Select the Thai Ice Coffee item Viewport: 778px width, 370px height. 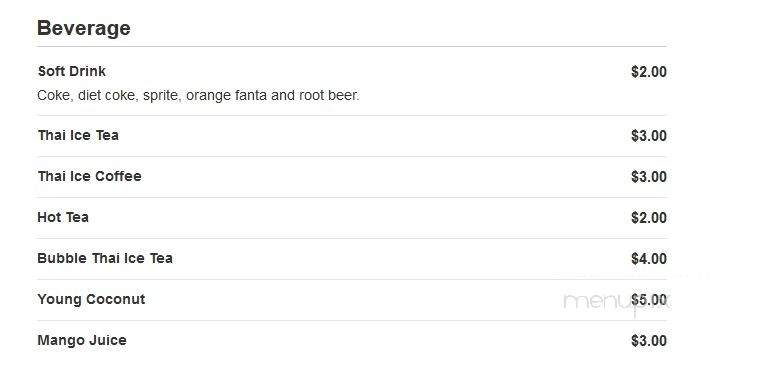click(x=90, y=176)
